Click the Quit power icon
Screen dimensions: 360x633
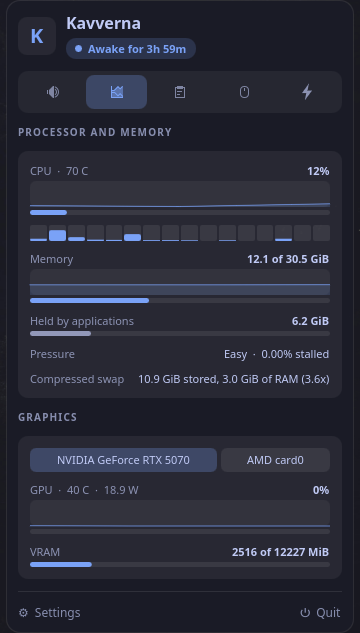pyautogui.click(x=305, y=613)
